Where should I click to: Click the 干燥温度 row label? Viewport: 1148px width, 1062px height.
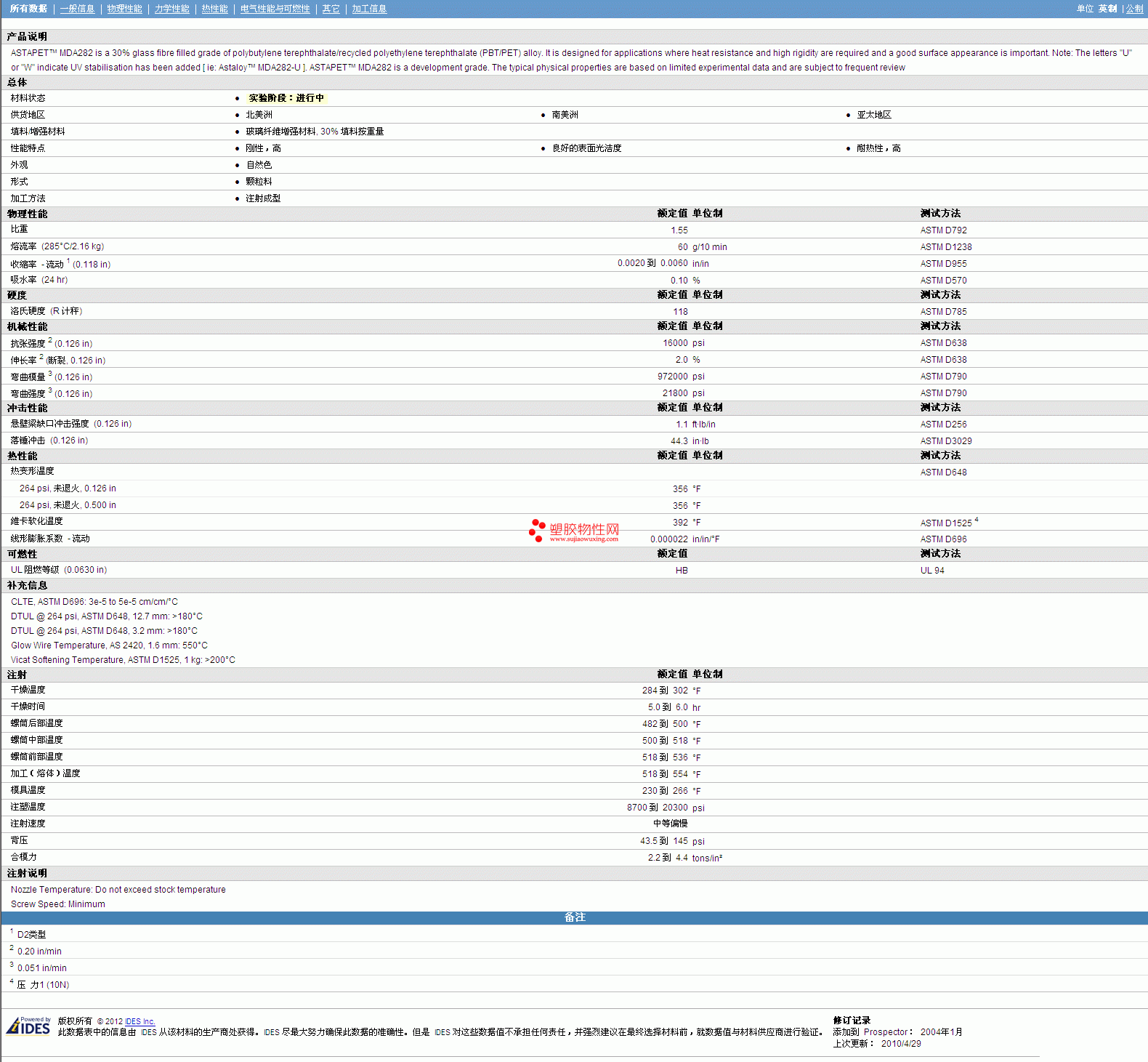28,690
